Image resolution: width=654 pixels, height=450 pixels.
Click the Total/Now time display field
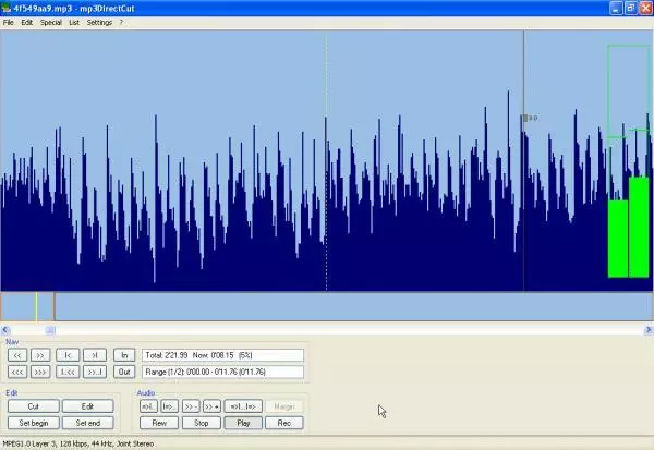[223, 355]
